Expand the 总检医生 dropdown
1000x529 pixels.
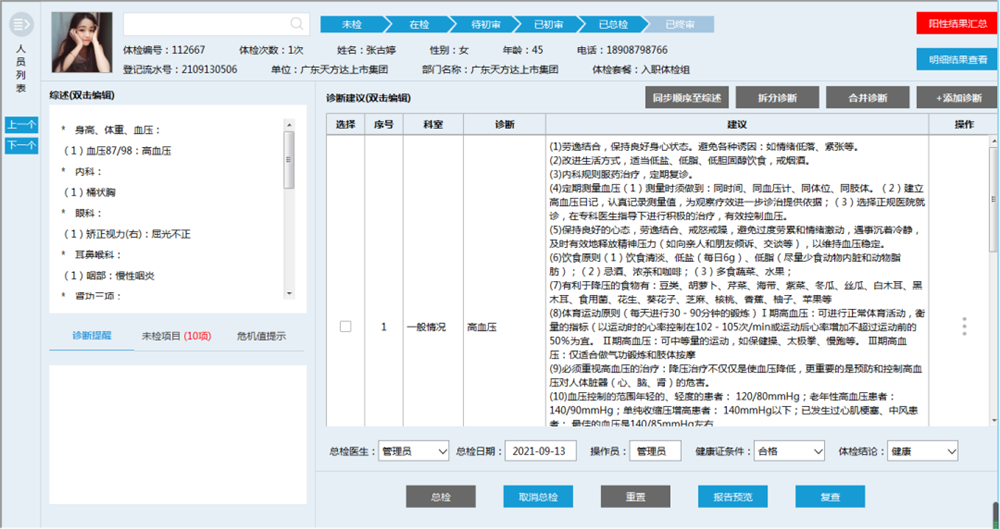pos(414,451)
